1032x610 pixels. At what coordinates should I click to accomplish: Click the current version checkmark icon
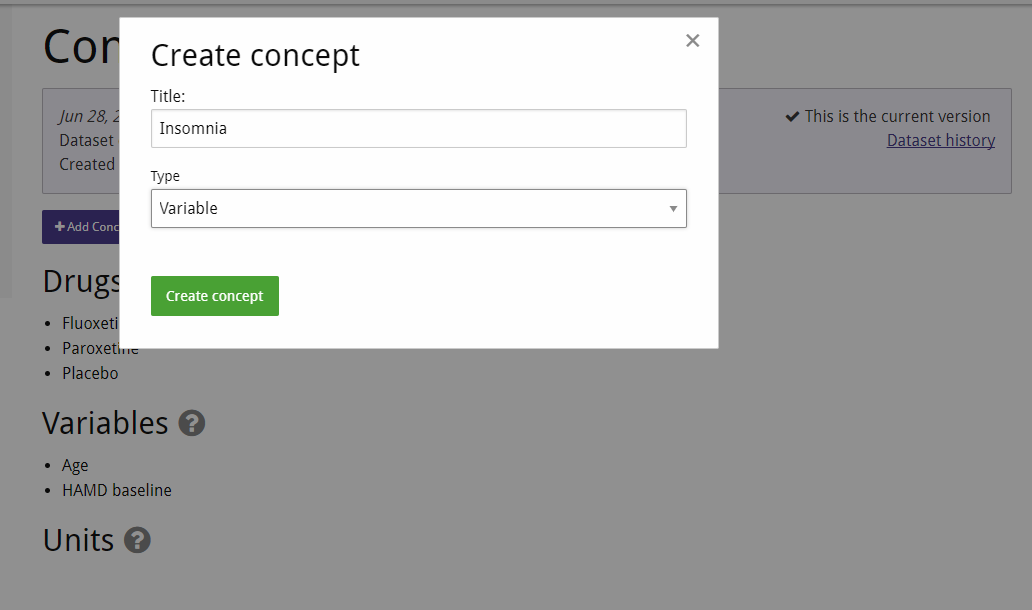(792, 116)
